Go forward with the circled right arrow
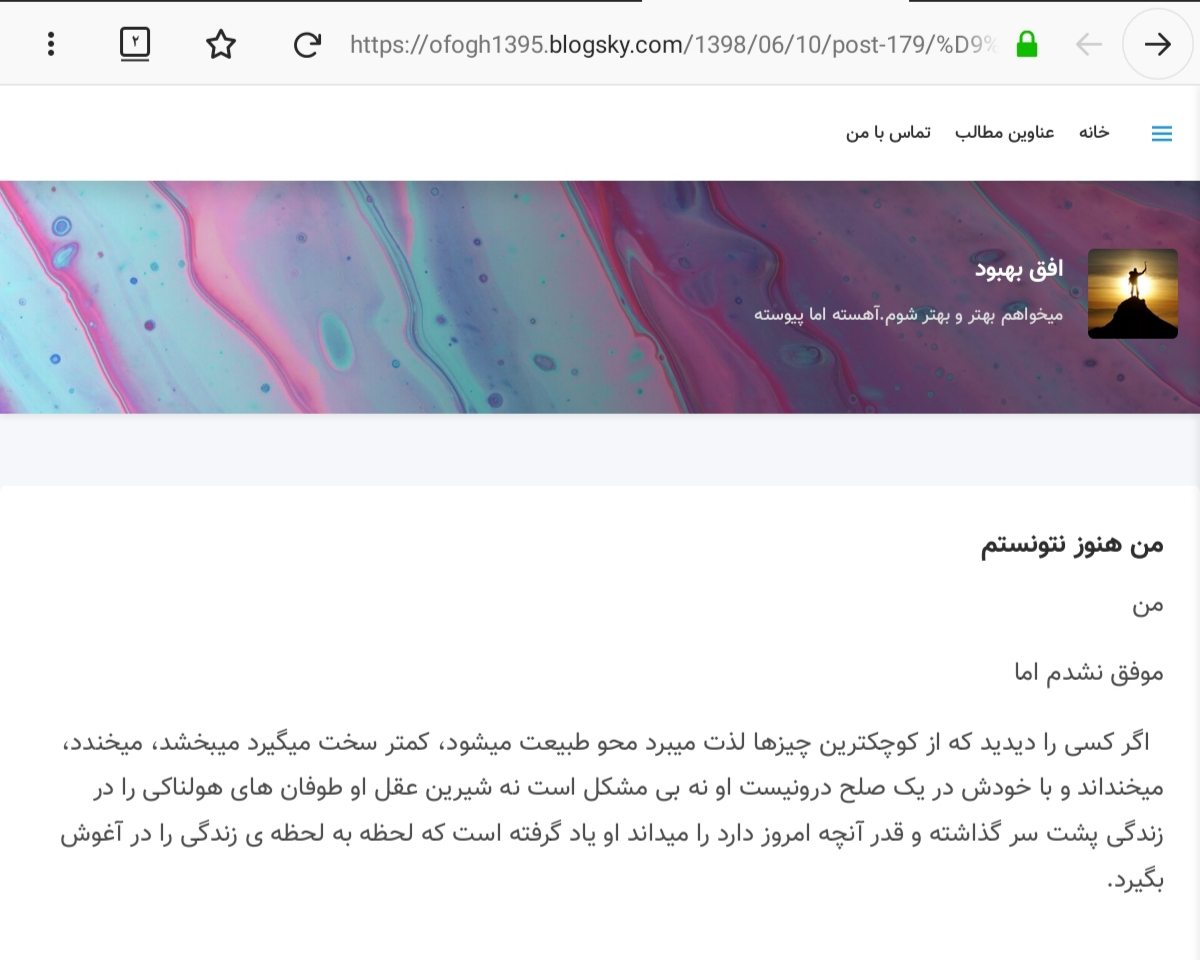This screenshot has width=1200, height=960. [x=1158, y=44]
